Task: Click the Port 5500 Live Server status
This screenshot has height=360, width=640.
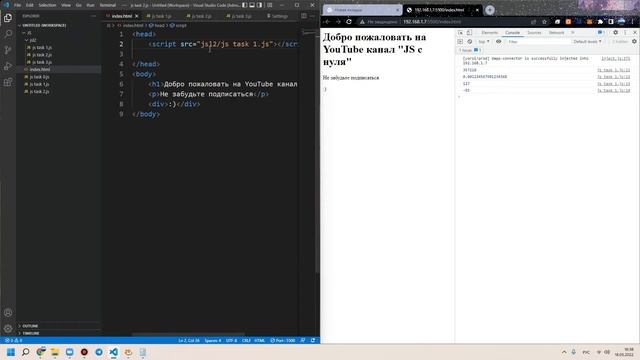Action: pos(282,340)
